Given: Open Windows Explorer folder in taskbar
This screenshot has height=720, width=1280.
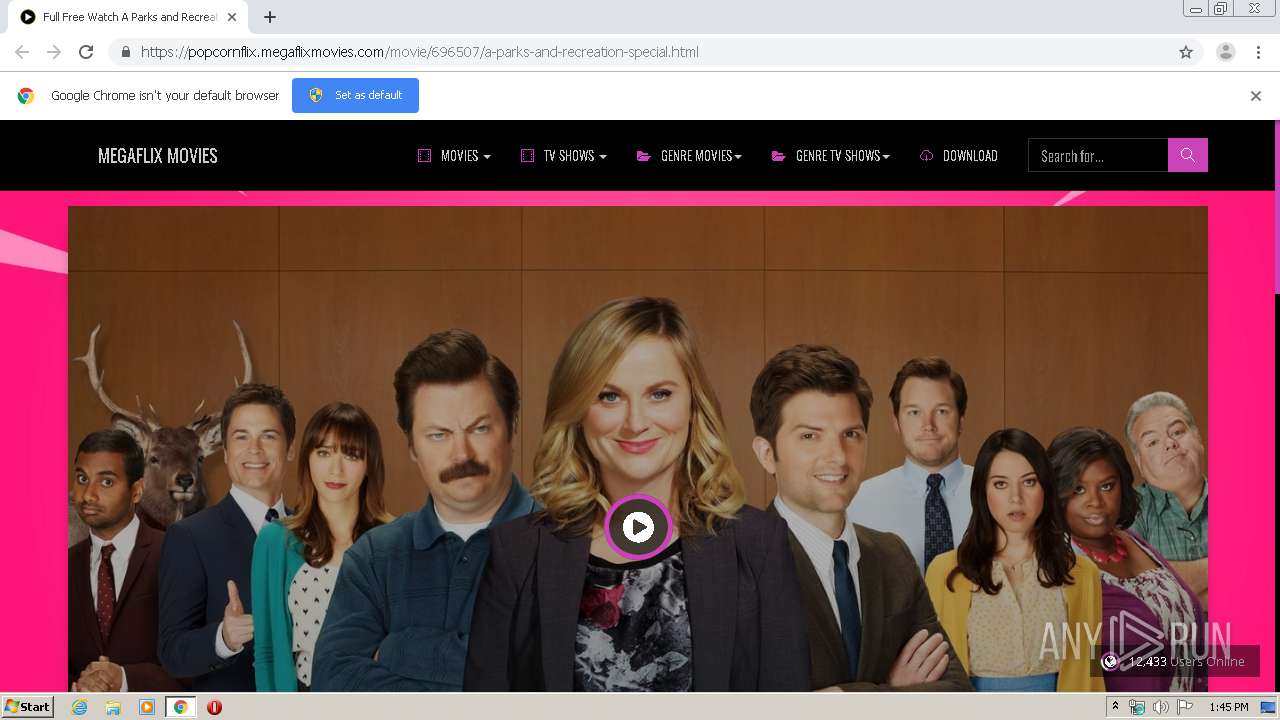Looking at the screenshot, I should pos(113,707).
